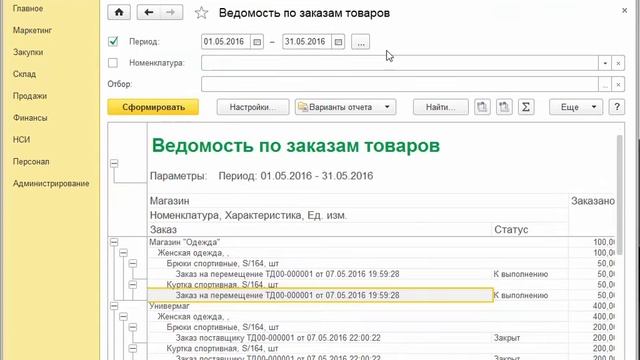The height and width of the screenshot is (360, 640).
Task: Select the first Закрыт status cell
Action: point(507,338)
